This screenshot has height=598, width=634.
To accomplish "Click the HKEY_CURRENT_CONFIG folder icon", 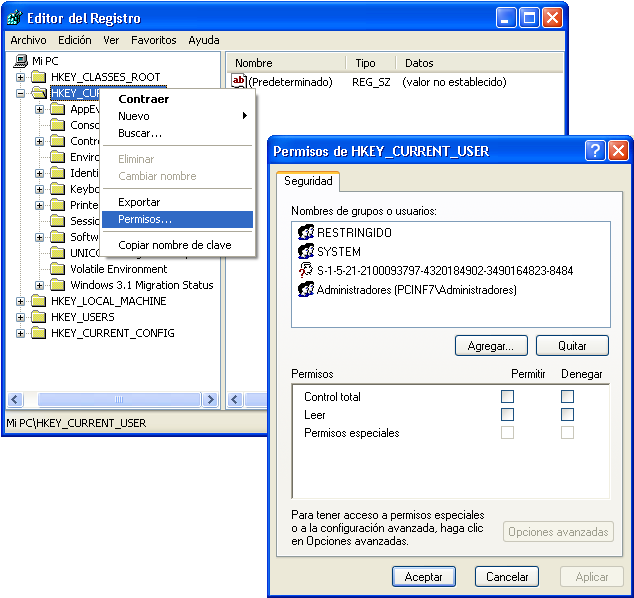I will click(39, 333).
